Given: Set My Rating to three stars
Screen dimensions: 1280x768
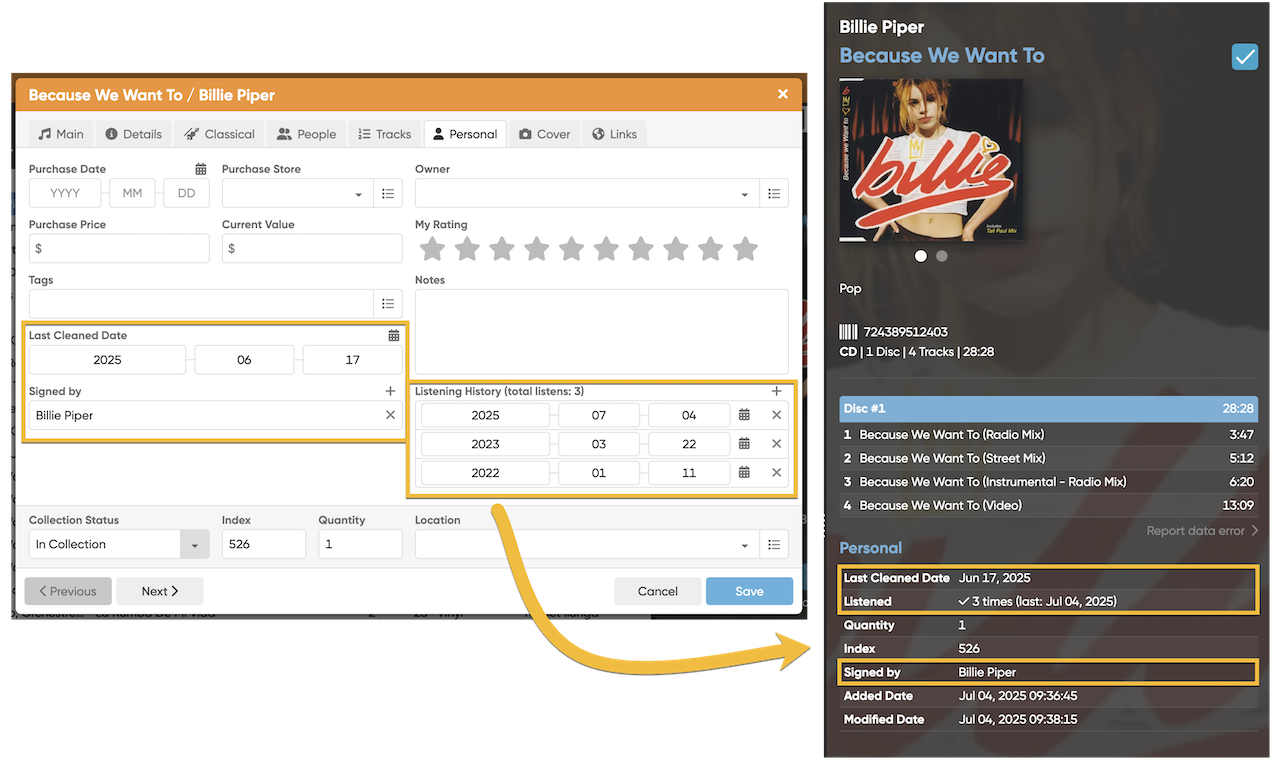Looking at the screenshot, I should click(502, 249).
